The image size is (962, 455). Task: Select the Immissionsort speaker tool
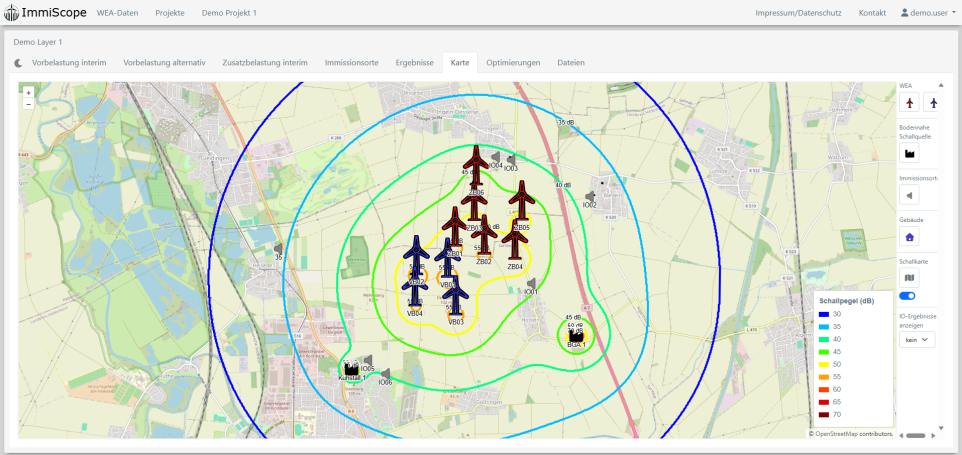(x=909, y=195)
